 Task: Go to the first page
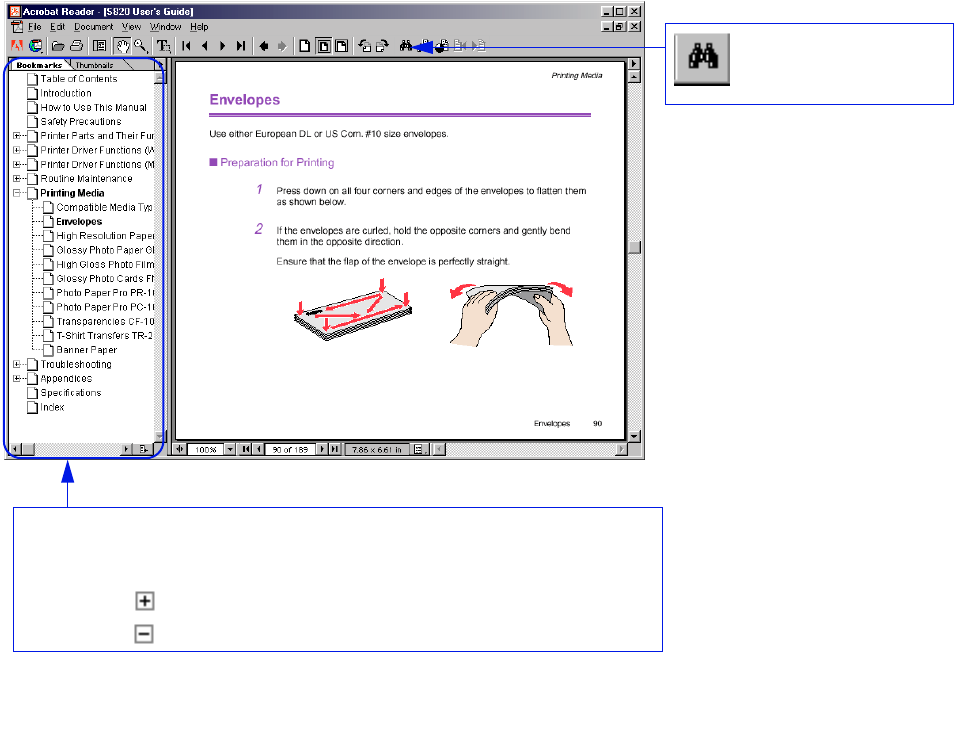187,46
